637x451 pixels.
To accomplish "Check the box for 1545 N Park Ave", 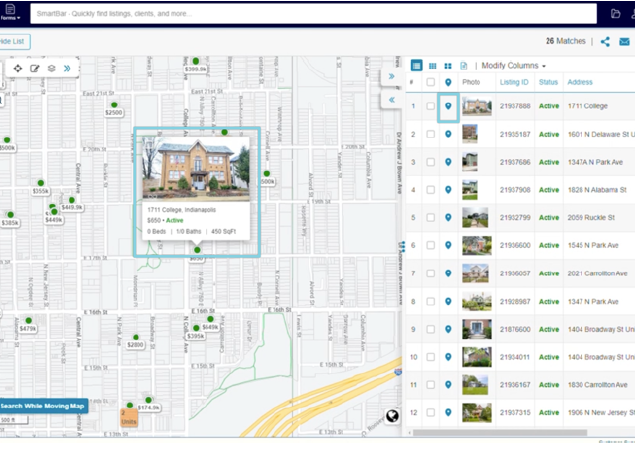I will coord(431,245).
